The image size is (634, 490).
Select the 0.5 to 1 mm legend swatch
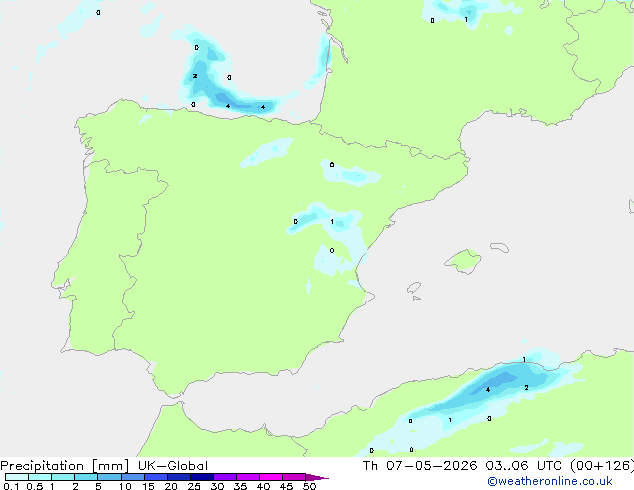pyautogui.click(x=40, y=477)
